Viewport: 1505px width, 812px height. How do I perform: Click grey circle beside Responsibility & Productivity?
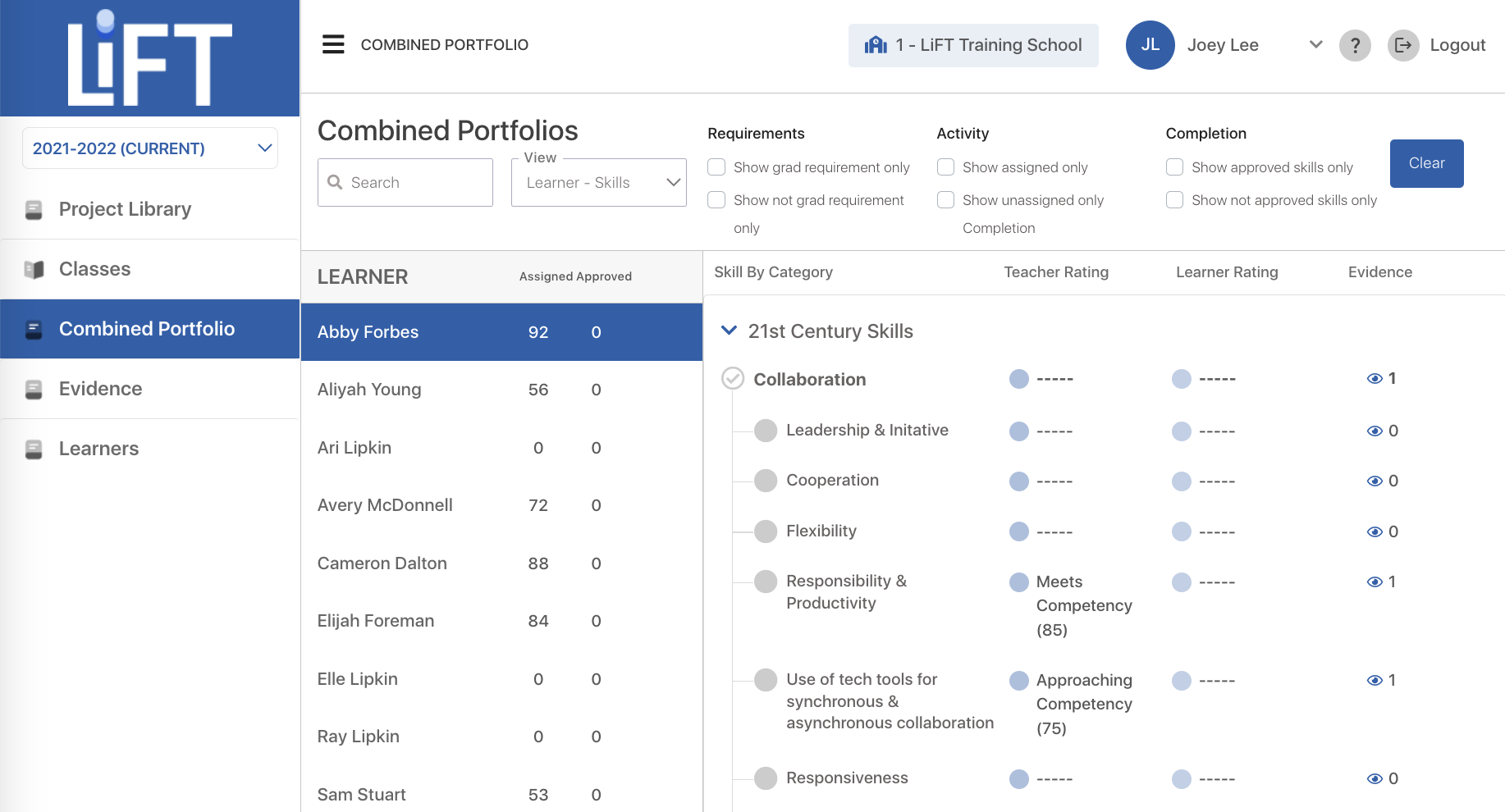766,582
